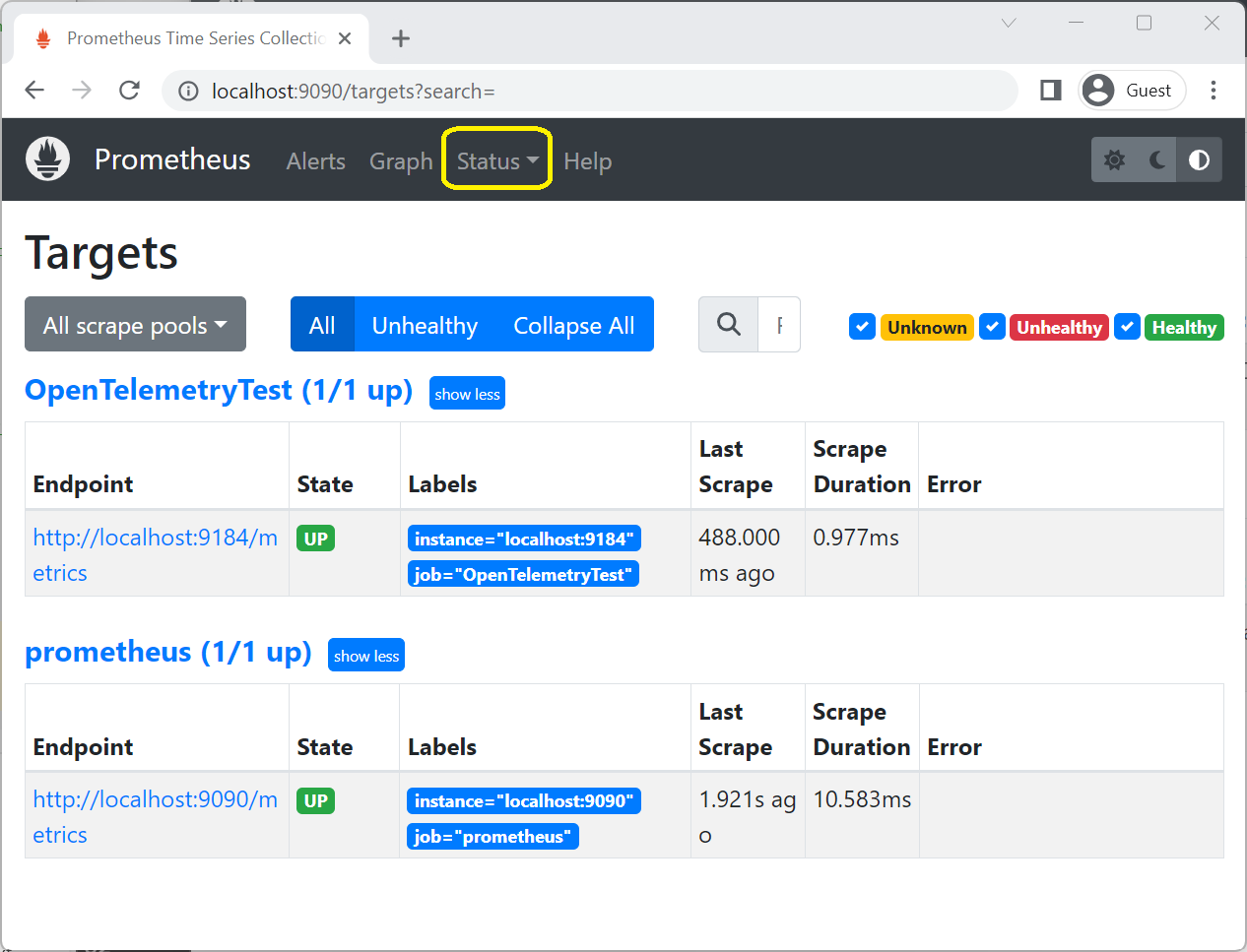Click the green Healthy filter badge
Image resolution: width=1247 pixels, height=952 pixels.
1184,327
